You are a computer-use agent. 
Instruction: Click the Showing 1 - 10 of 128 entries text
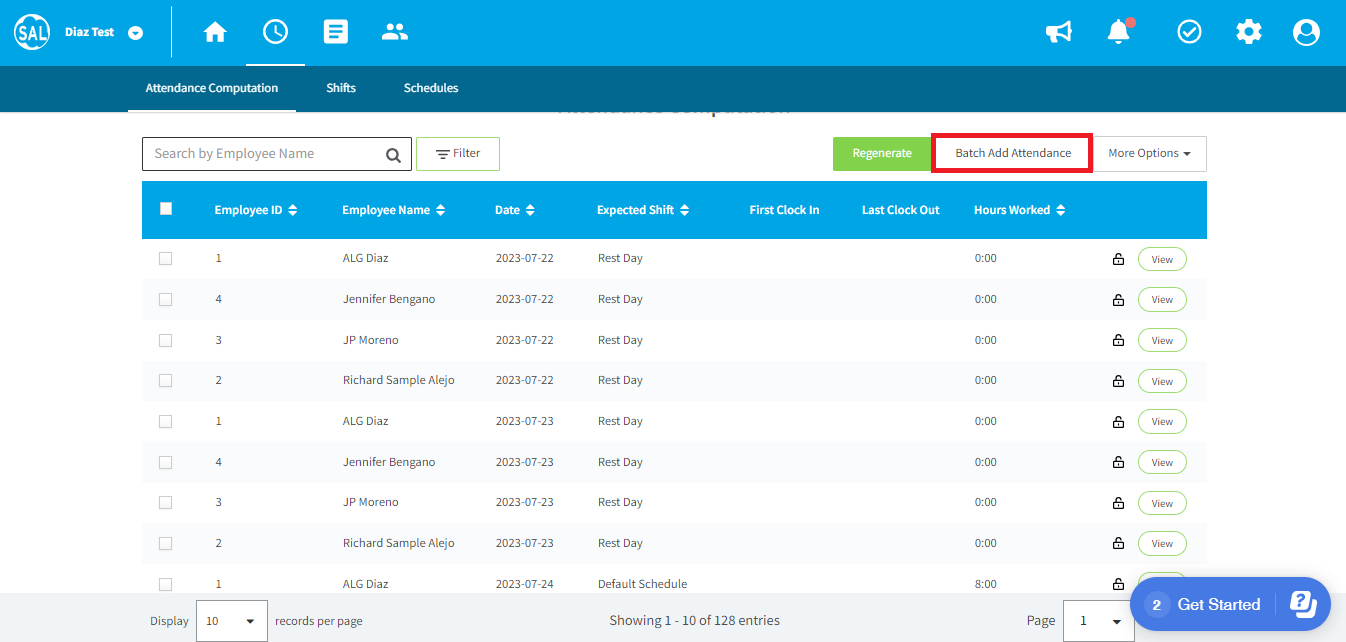tap(694, 621)
